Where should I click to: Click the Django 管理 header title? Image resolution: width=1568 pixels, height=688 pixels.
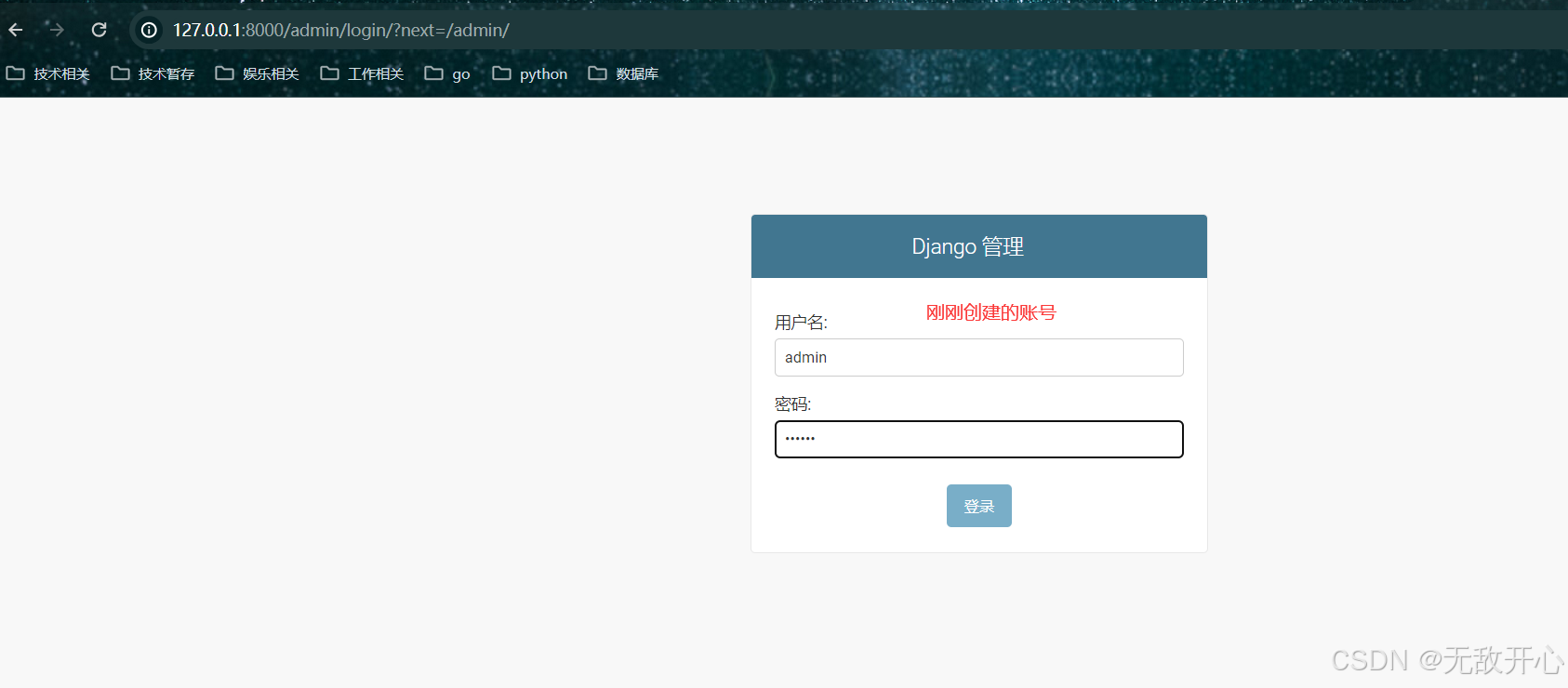[x=967, y=246]
